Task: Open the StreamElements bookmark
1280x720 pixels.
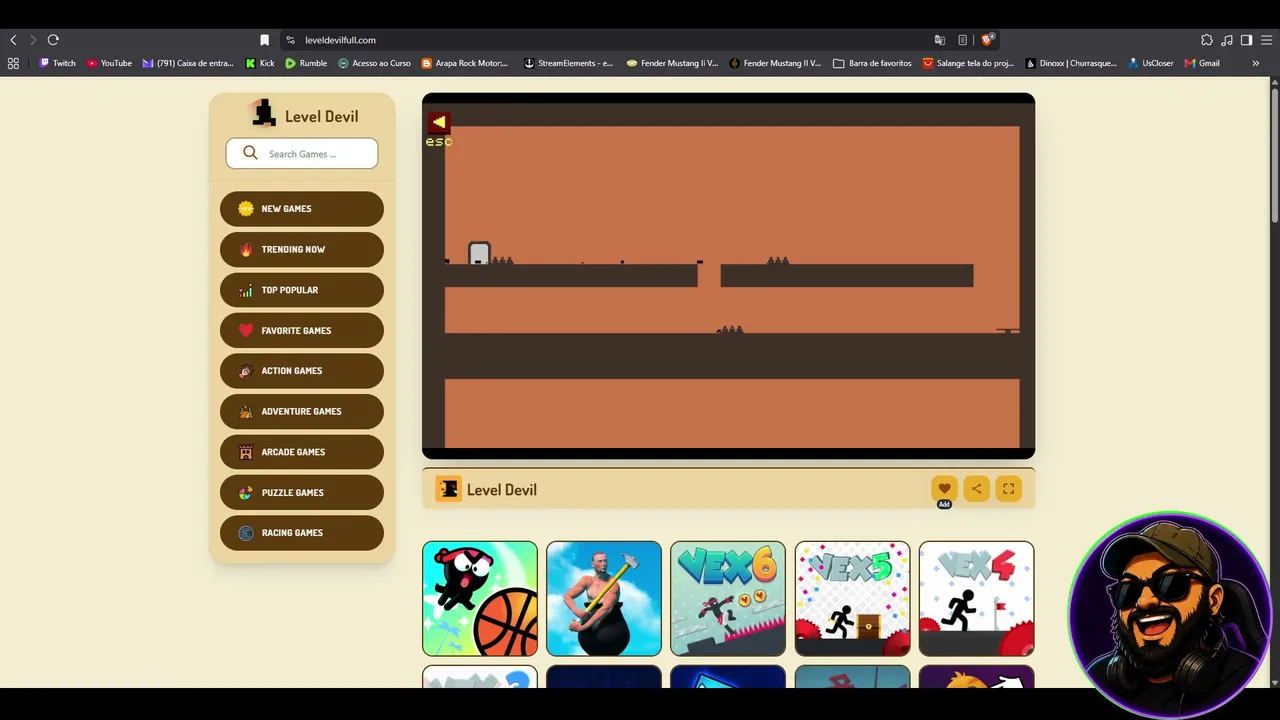Action: point(569,63)
